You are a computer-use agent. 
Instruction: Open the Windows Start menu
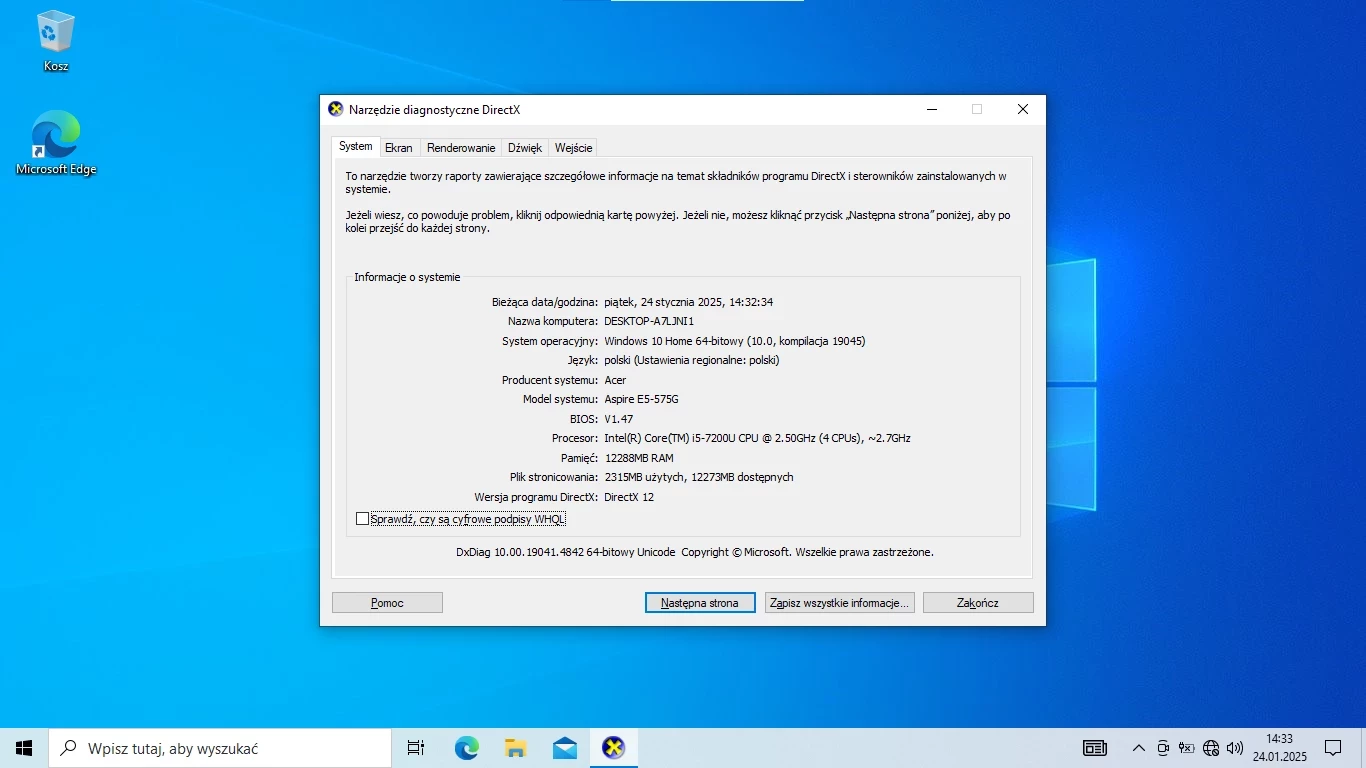24,748
